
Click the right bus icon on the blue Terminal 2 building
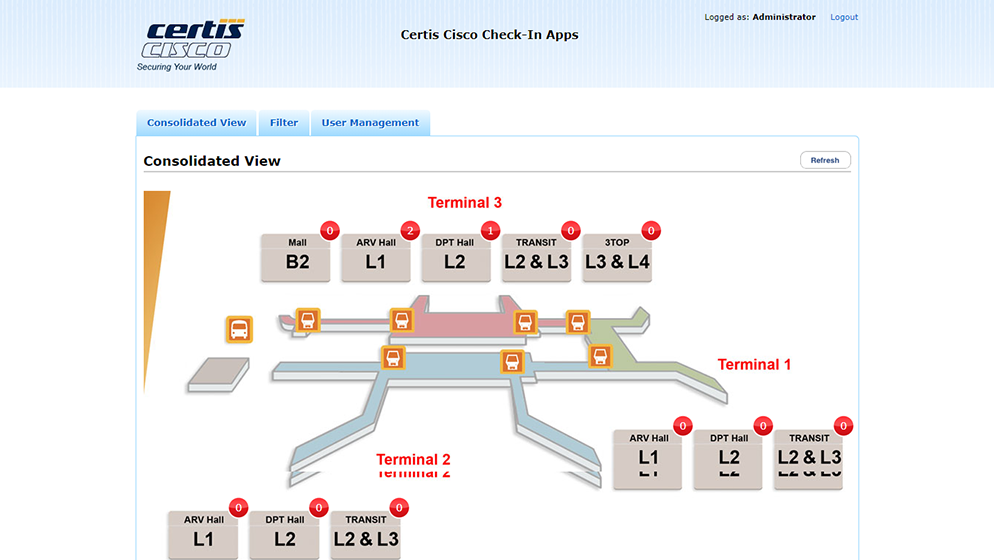[x=512, y=362]
